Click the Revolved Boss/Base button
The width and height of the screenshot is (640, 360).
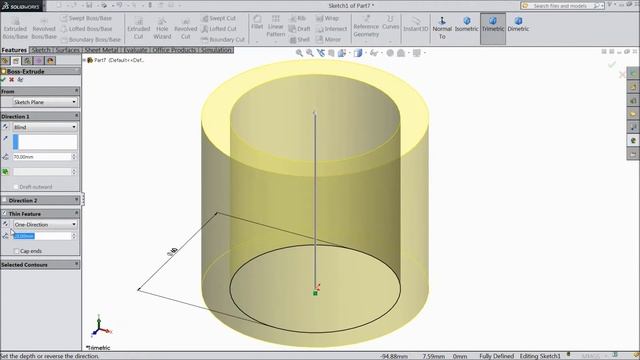[x=44, y=28]
